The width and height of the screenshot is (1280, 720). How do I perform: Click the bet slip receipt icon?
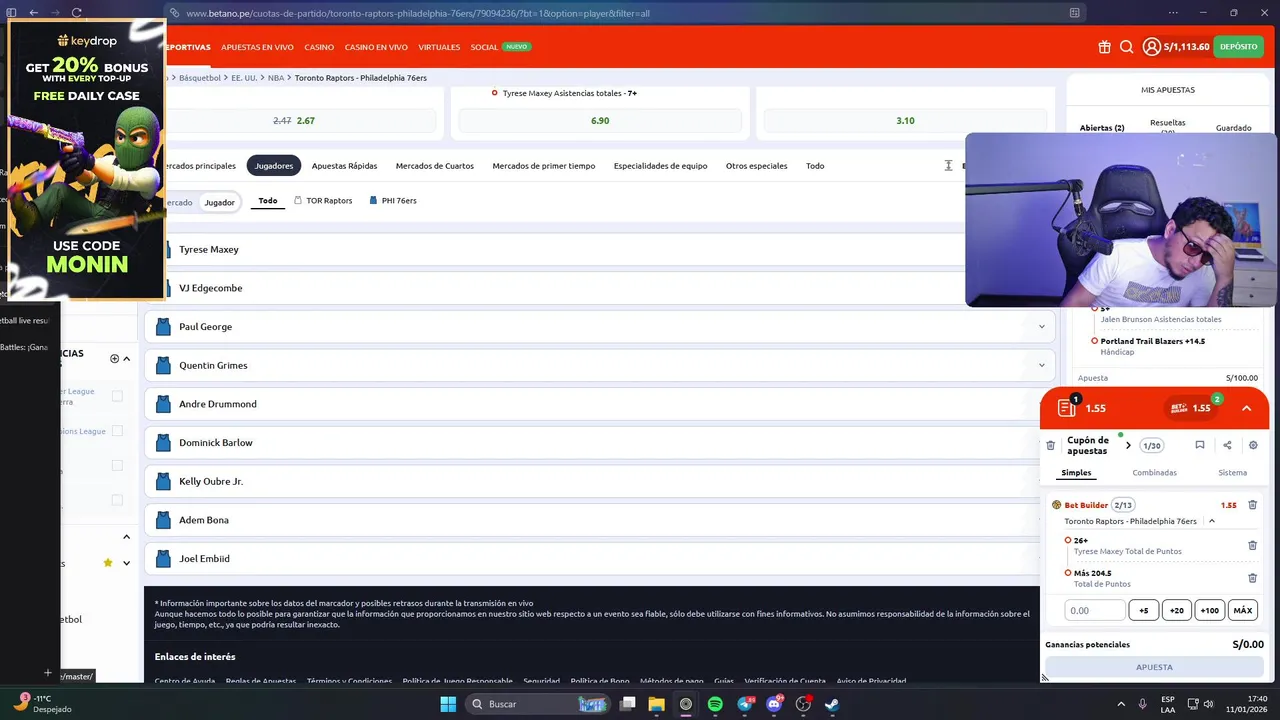pos(1067,408)
